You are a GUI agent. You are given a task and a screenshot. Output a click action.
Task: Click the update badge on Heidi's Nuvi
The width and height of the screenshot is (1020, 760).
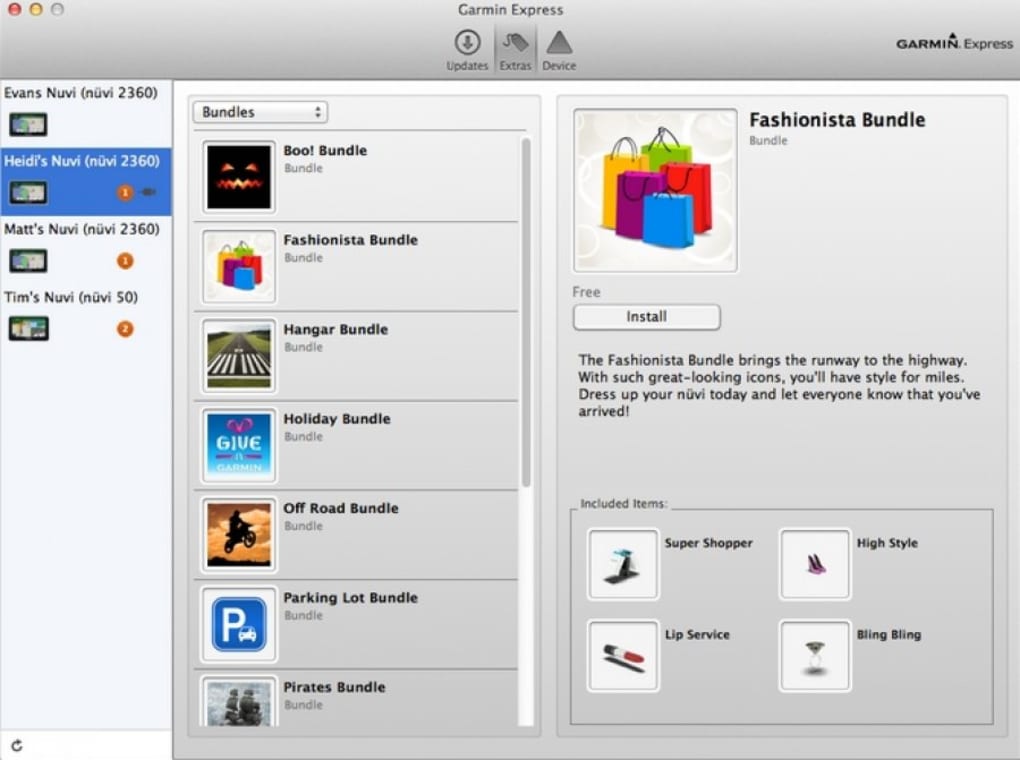click(125, 193)
